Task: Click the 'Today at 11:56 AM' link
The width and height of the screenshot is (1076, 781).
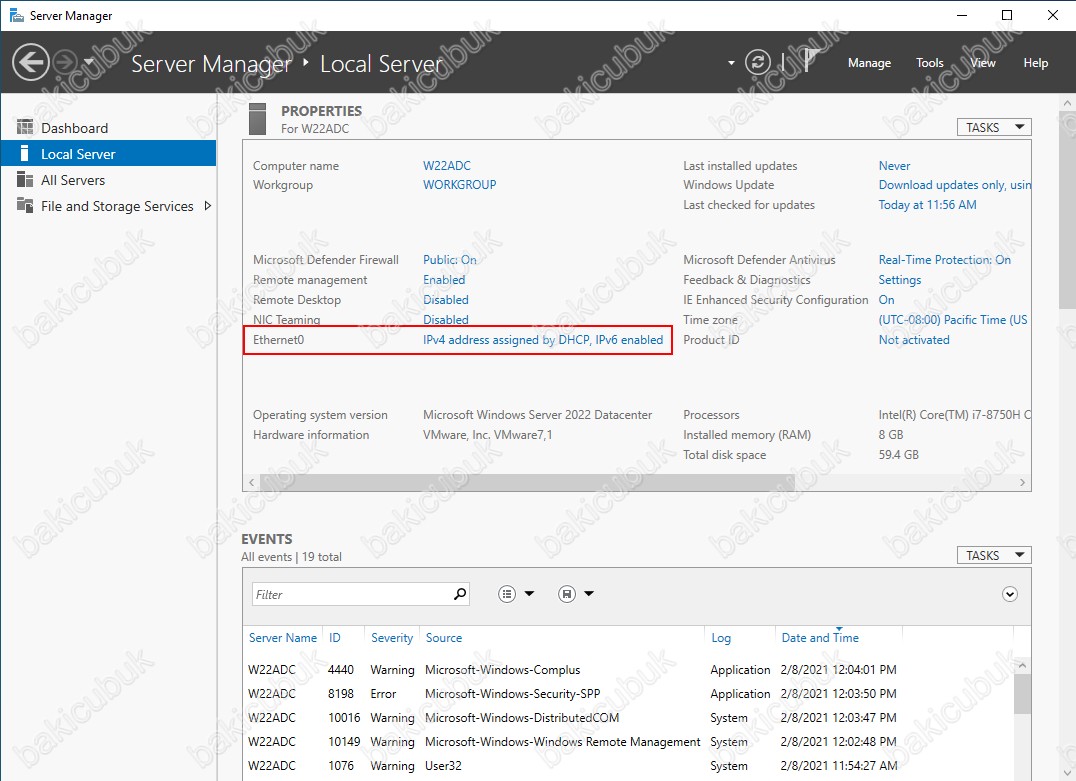Action: click(927, 205)
